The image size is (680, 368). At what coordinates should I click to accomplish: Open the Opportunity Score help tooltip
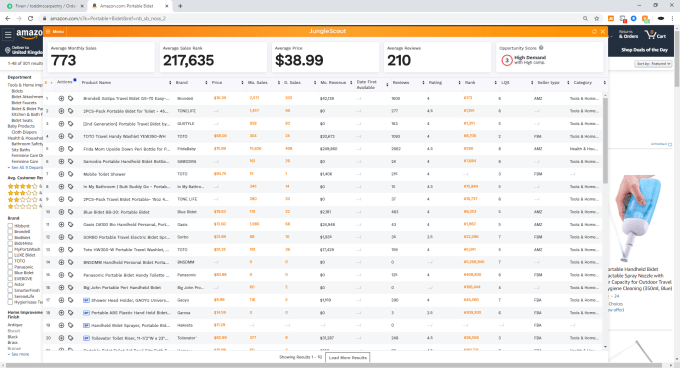541,48
